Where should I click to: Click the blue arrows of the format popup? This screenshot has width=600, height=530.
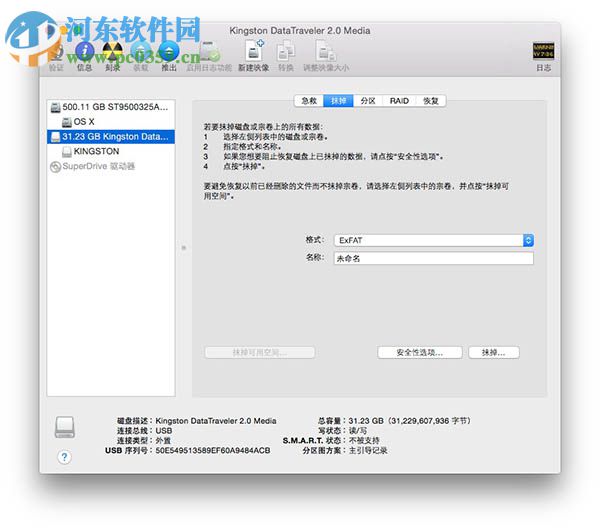point(528,240)
